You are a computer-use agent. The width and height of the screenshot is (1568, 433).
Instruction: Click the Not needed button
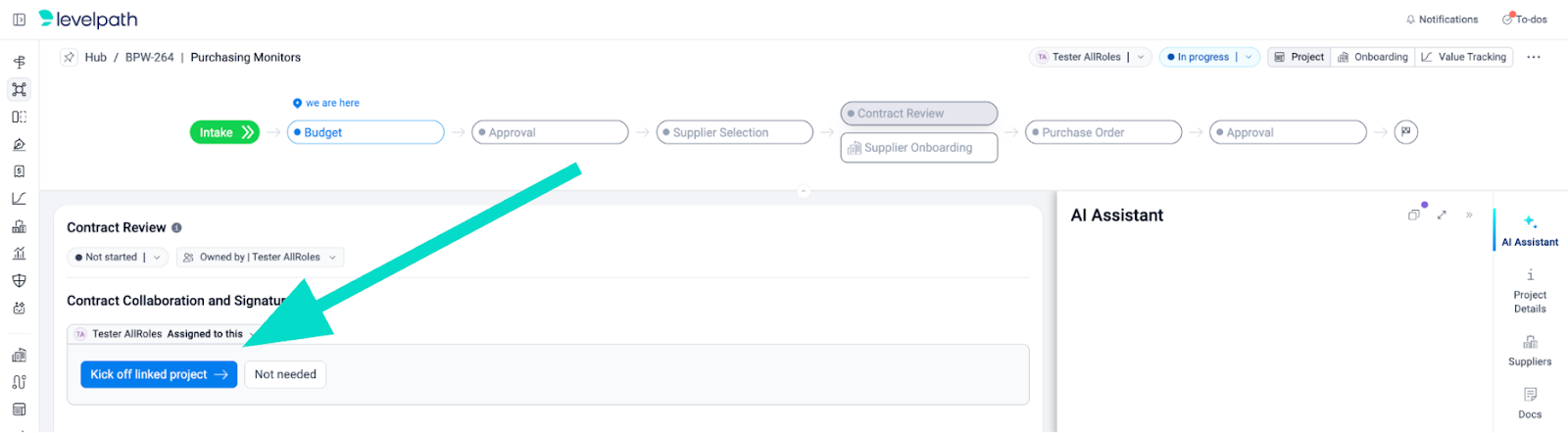tap(285, 374)
